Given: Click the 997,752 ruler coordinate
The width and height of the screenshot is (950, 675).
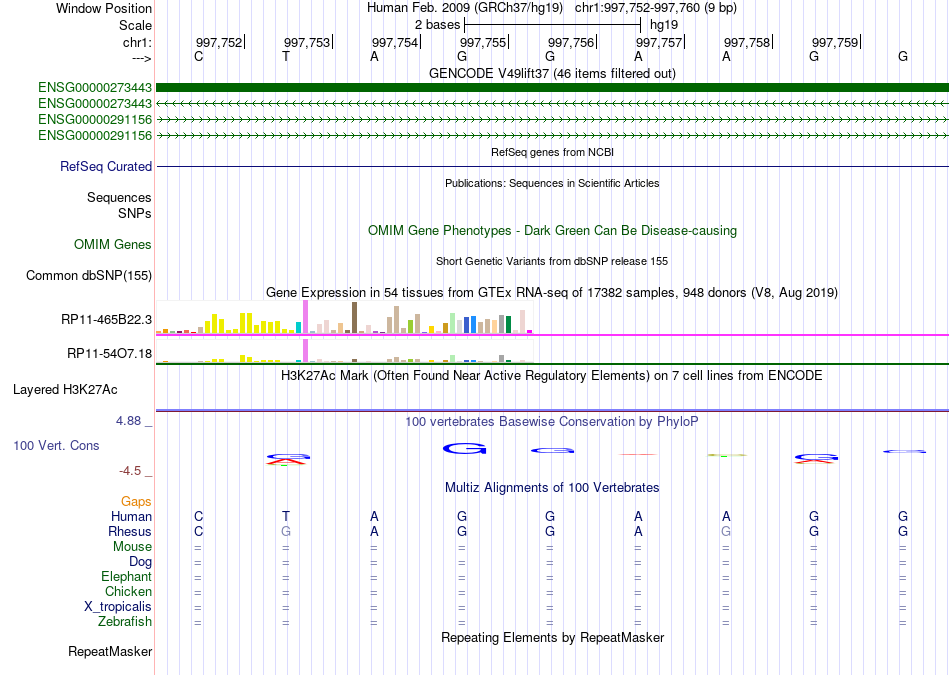Looking at the screenshot, I should (218, 42).
